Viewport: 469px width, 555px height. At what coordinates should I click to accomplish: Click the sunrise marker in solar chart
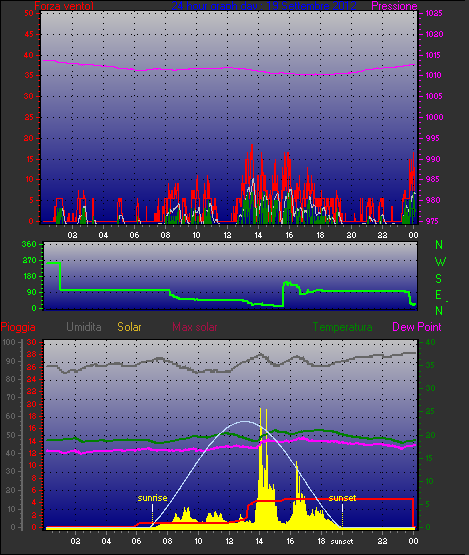pos(152,498)
